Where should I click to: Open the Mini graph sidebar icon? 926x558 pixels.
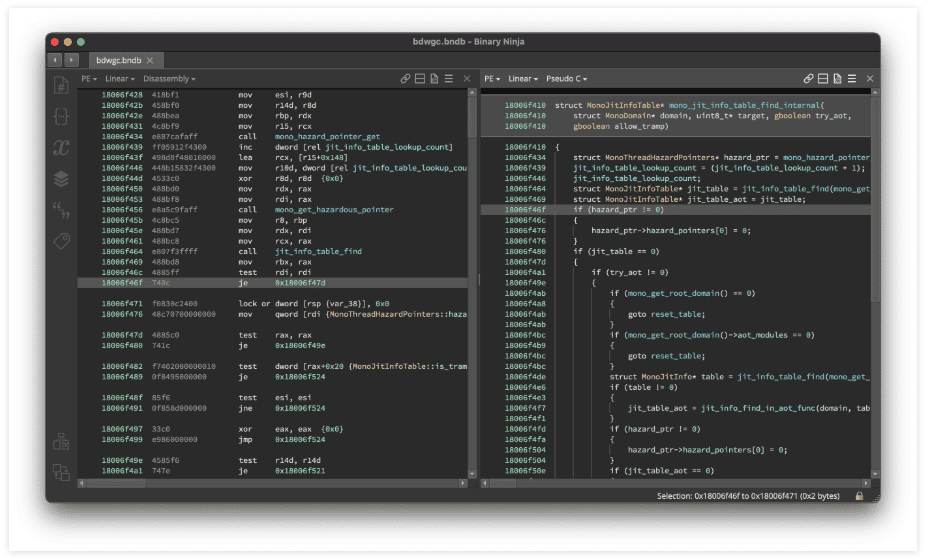pos(61,441)
